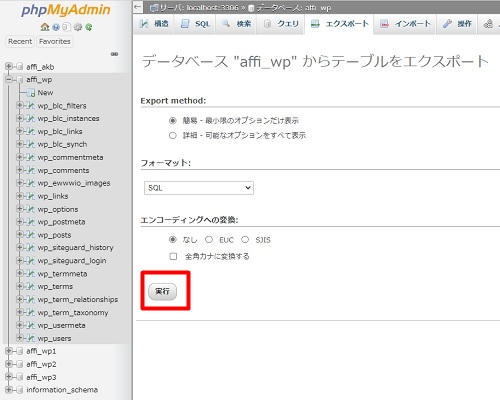Open the wp_siteguard_login table link
This screenshot has height=400, width=500.
[x=72, y=261]
